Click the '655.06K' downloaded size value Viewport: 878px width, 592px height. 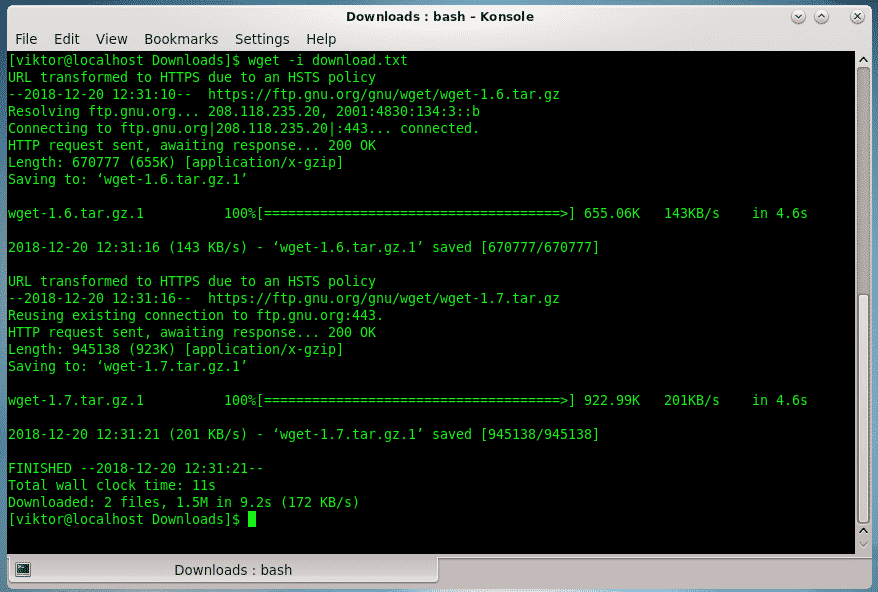coord(611,213)
